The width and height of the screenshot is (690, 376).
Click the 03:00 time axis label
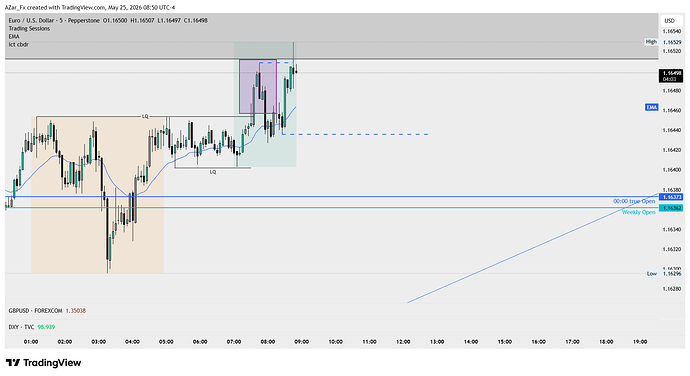tap(99, 342)
